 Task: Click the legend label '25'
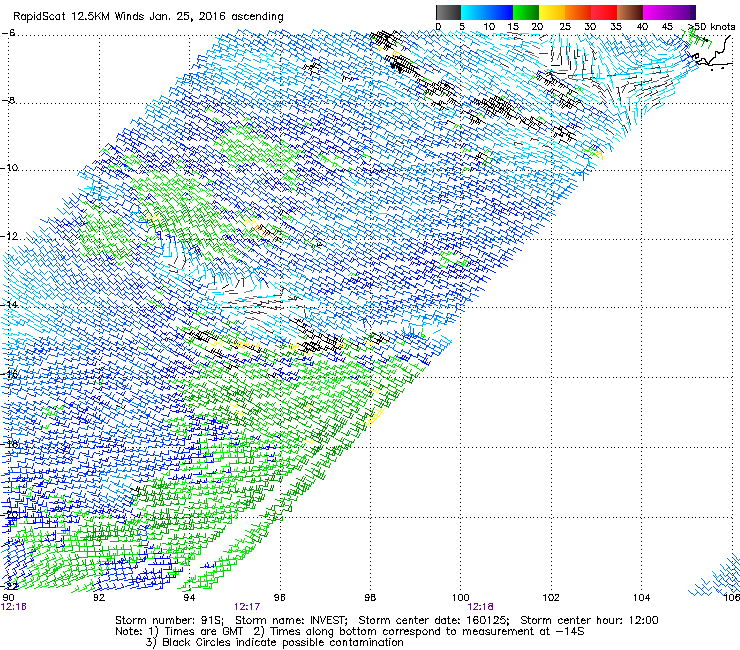(565, 26)
